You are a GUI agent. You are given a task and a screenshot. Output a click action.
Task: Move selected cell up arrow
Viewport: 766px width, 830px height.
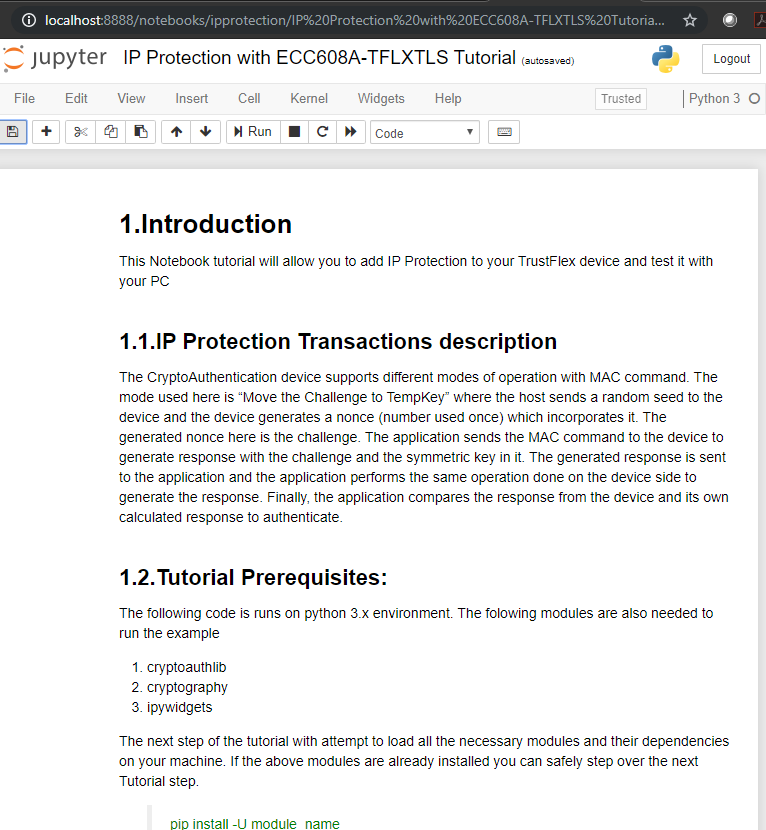[x=176, y=132]
